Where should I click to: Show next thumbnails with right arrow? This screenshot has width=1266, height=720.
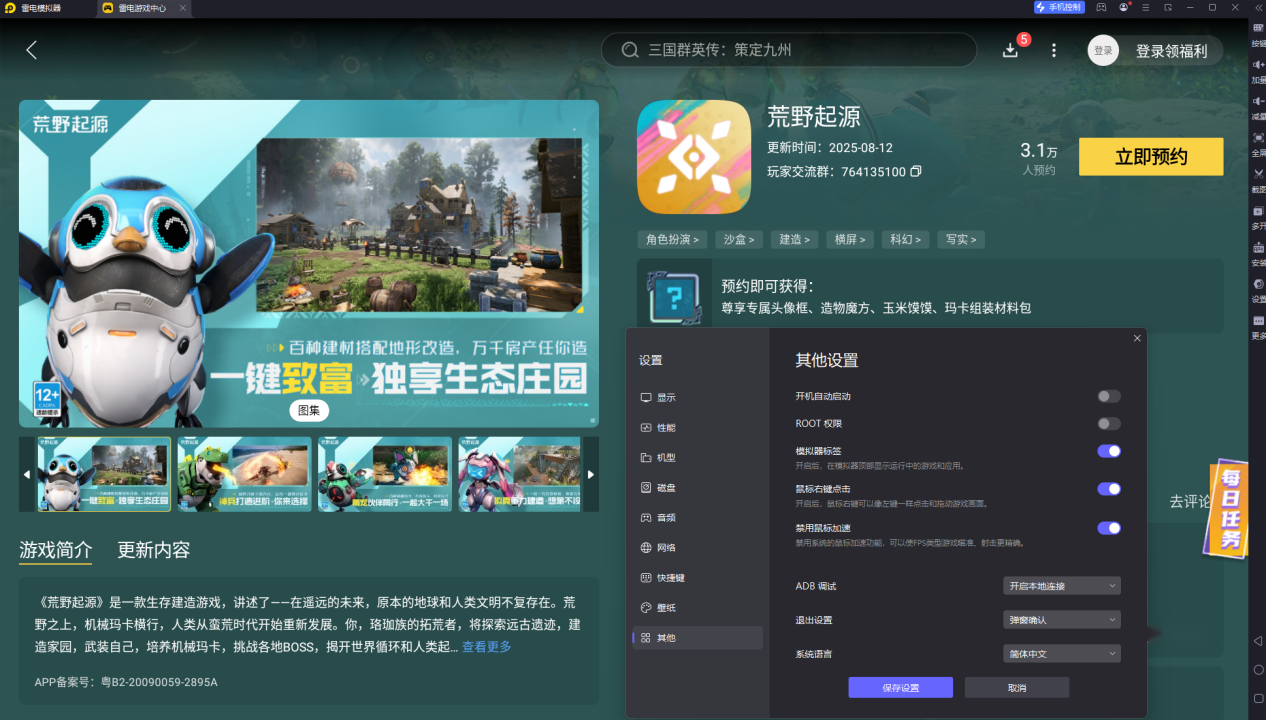pos(591,474)
